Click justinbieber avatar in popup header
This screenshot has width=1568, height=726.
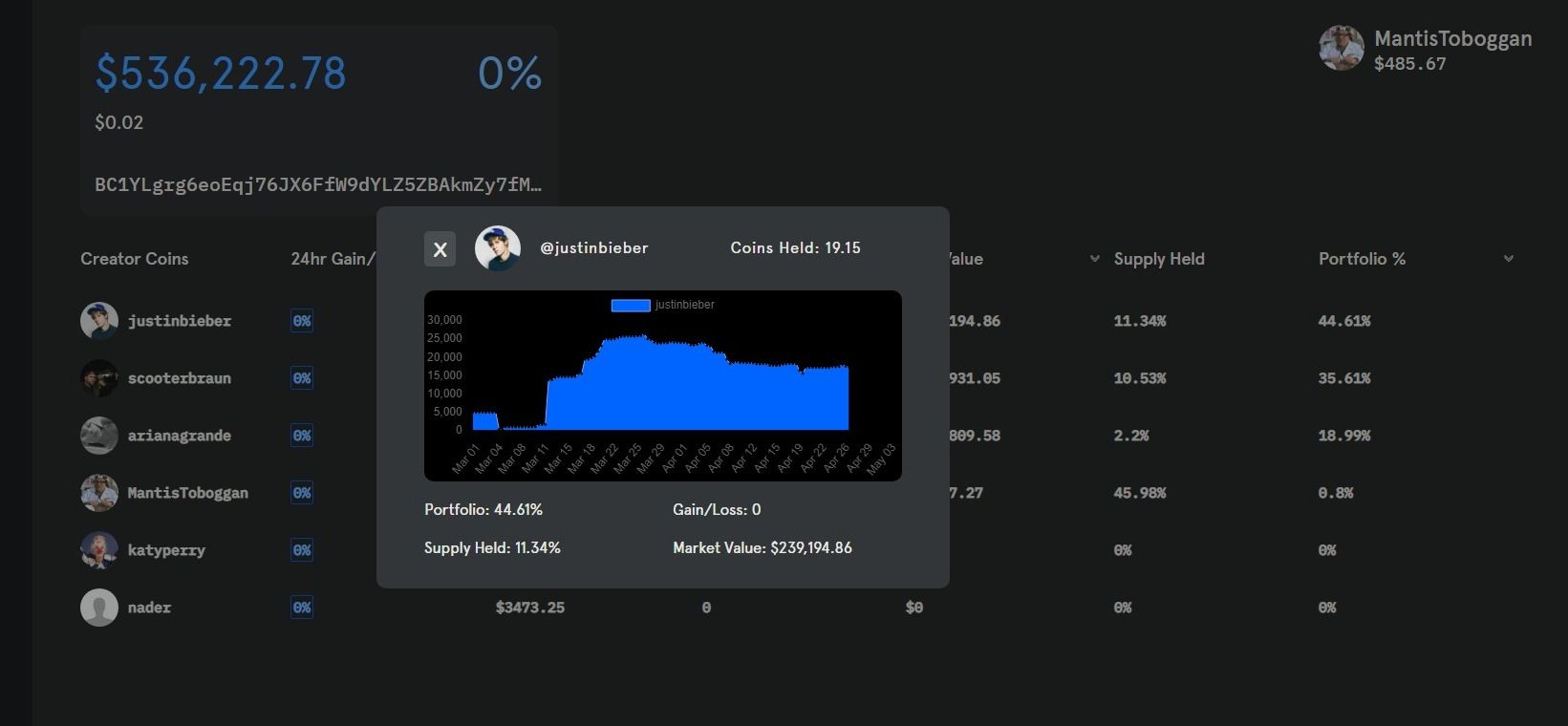[x=498, y=248]
